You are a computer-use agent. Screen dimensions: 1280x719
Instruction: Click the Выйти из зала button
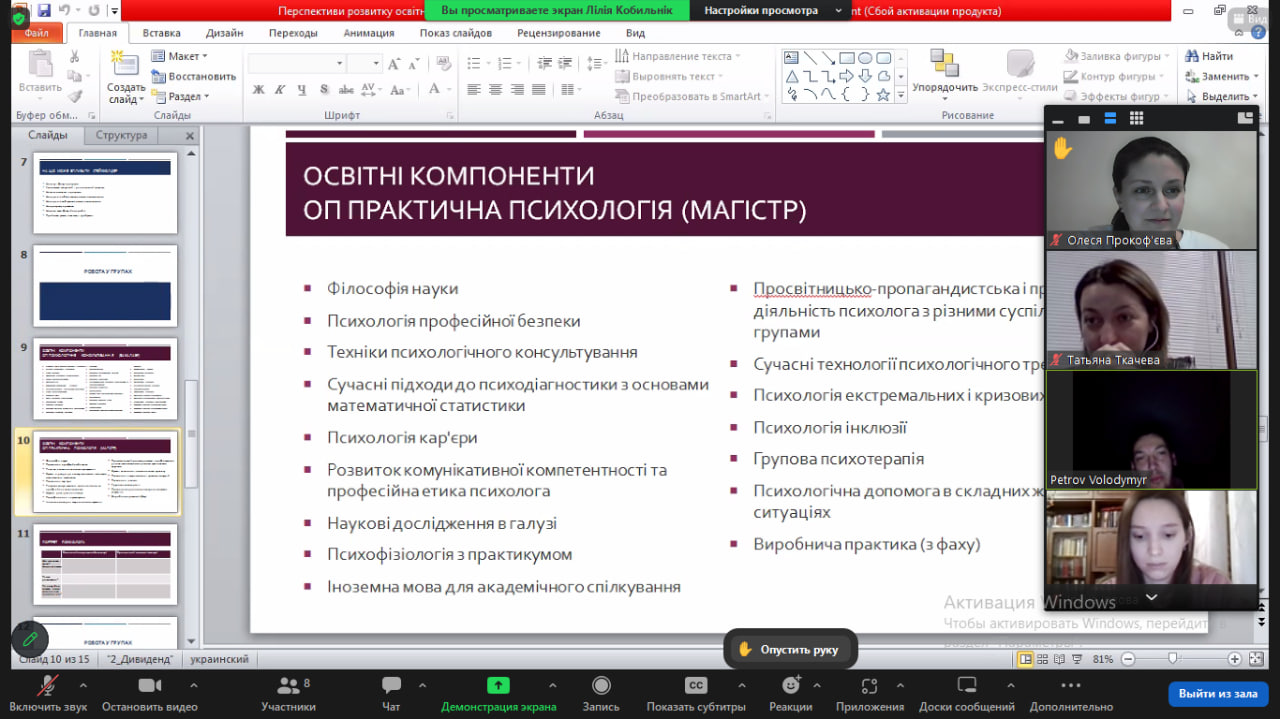pyautogui.click(x=1217, y=693)
